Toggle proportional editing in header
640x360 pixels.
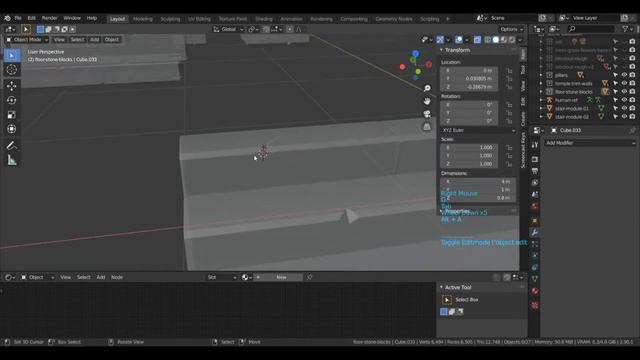[x=290, y=29]
